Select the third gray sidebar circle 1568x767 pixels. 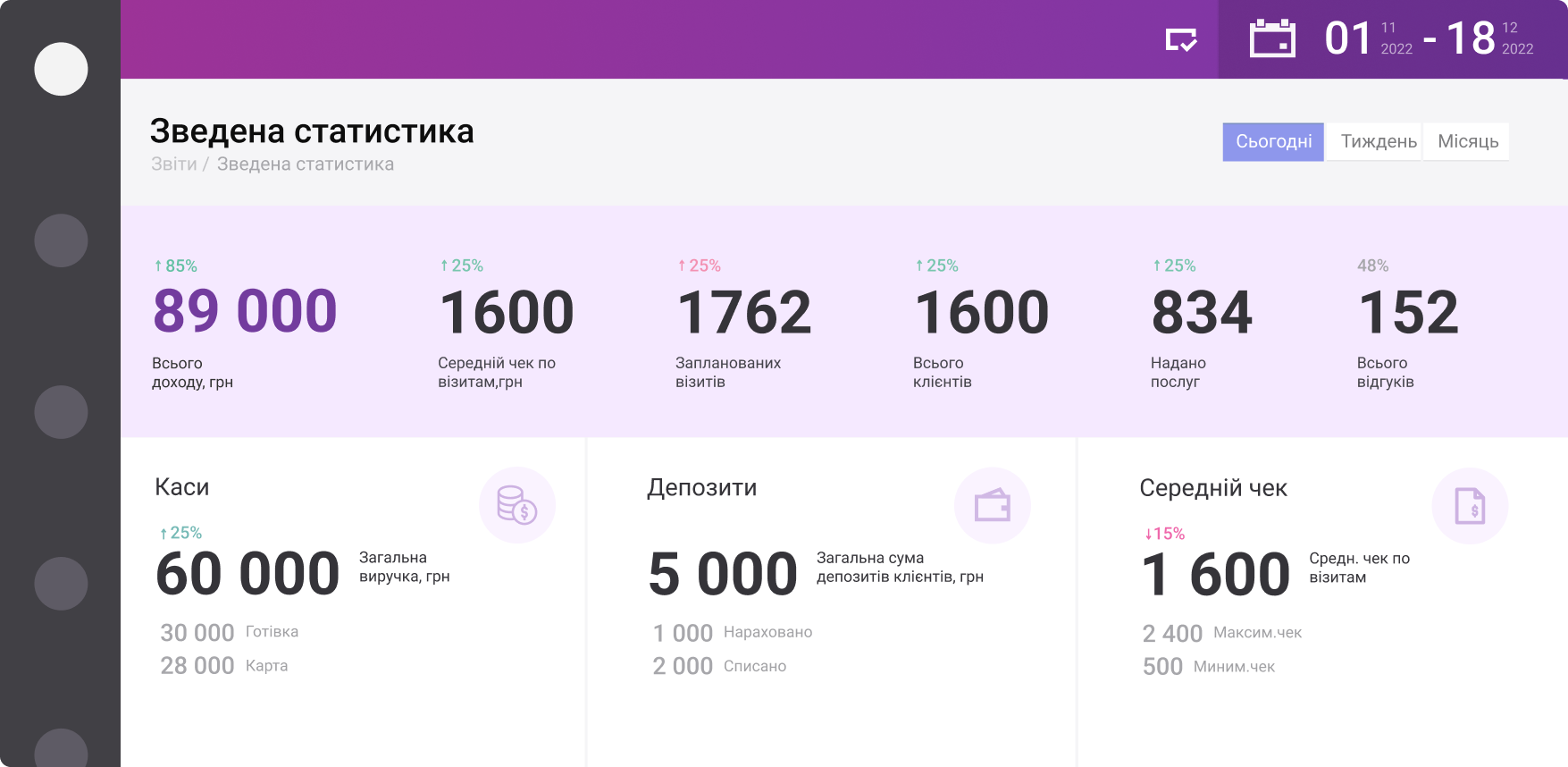(61, 412)
